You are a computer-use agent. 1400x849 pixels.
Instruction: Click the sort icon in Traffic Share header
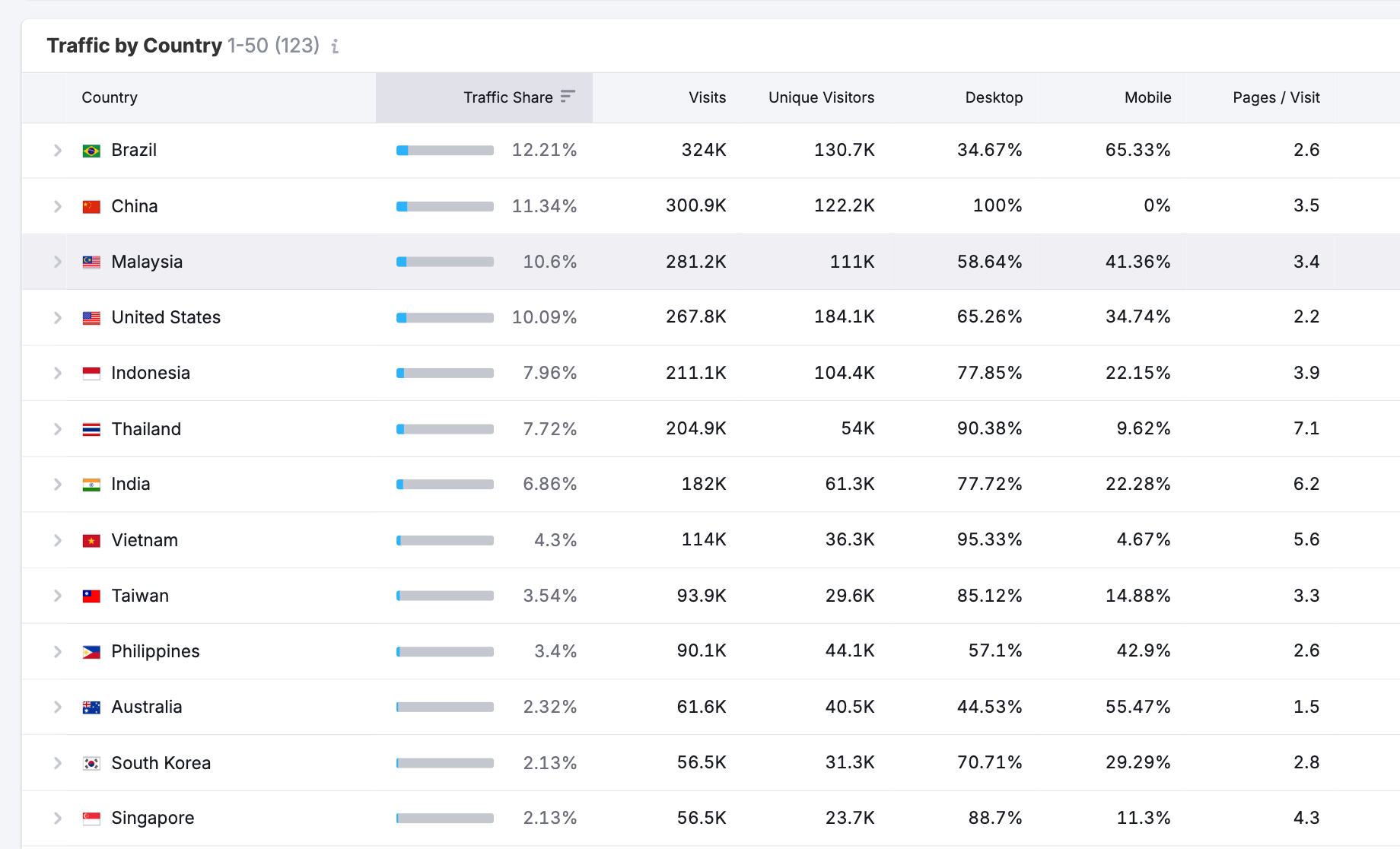click(x=567, y=97)
